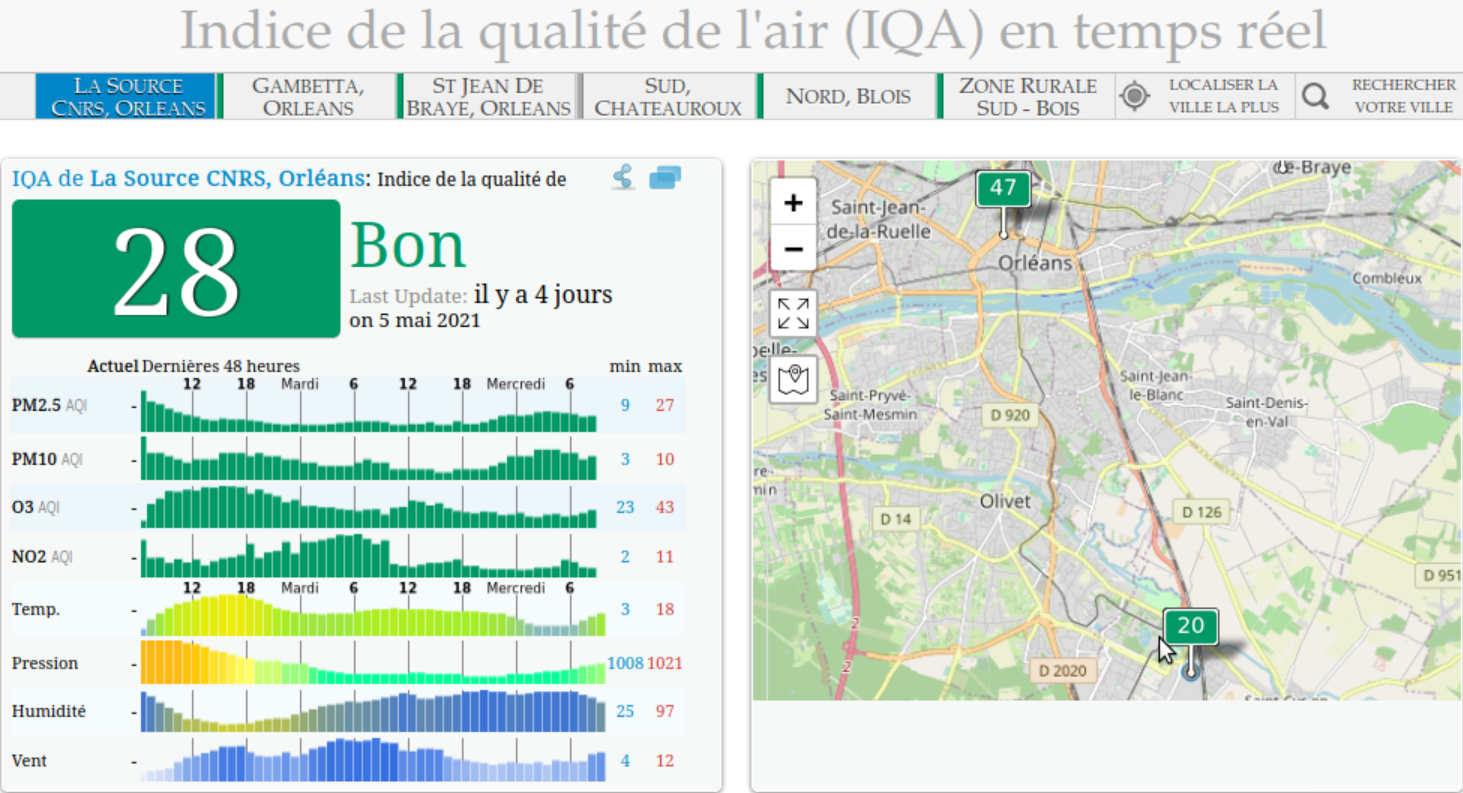Click the share icon beside the IQA title
The image size is (1463, 793).
click(623, 178)
